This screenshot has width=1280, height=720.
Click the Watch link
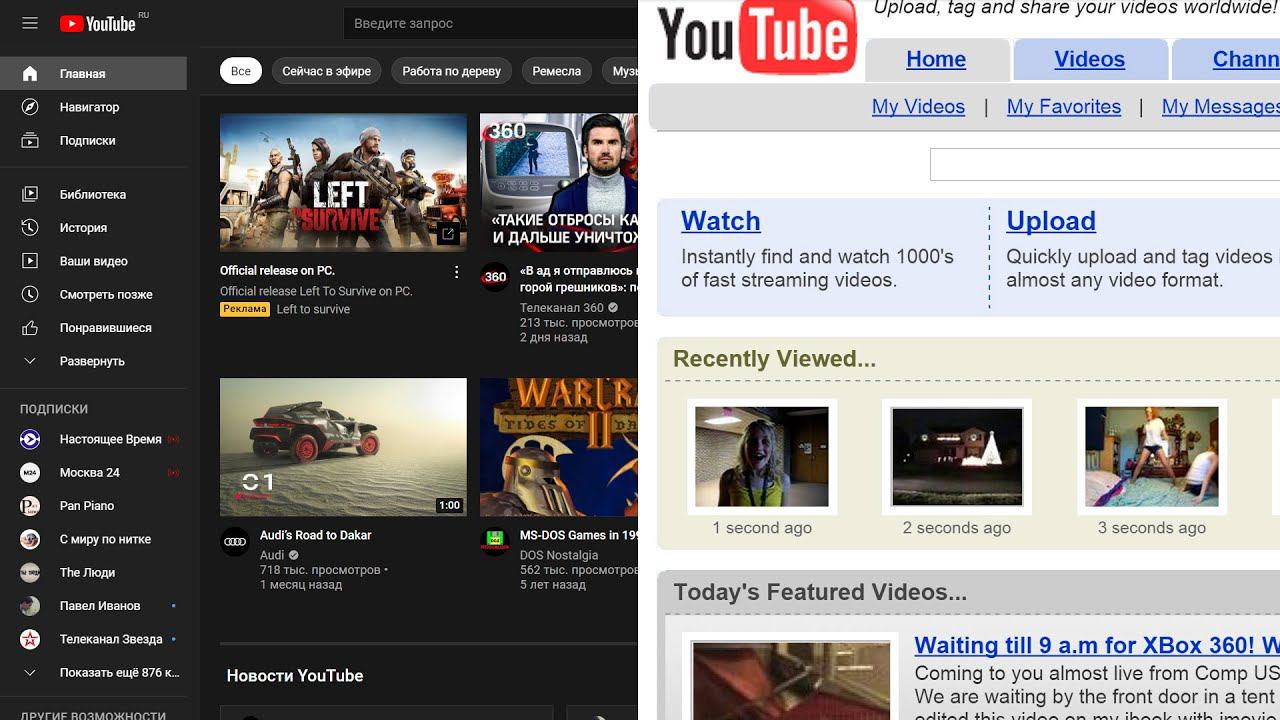coord(721,221)
